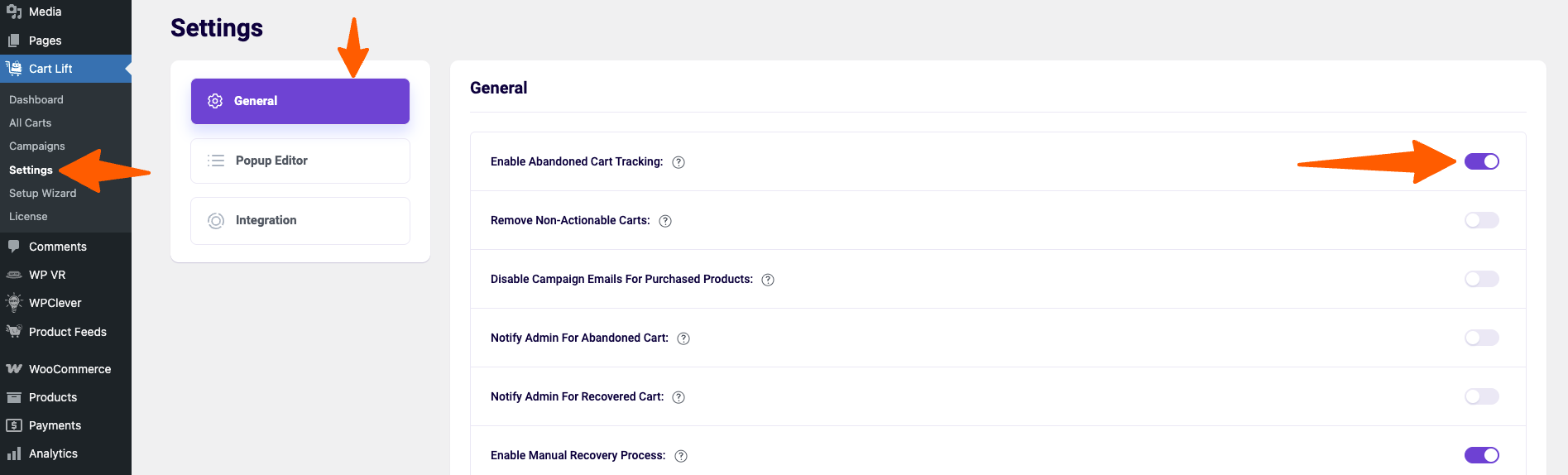Click the Media menu label
The width and height of the screenshot is (1568, 475).
click(x=46, y=12)
